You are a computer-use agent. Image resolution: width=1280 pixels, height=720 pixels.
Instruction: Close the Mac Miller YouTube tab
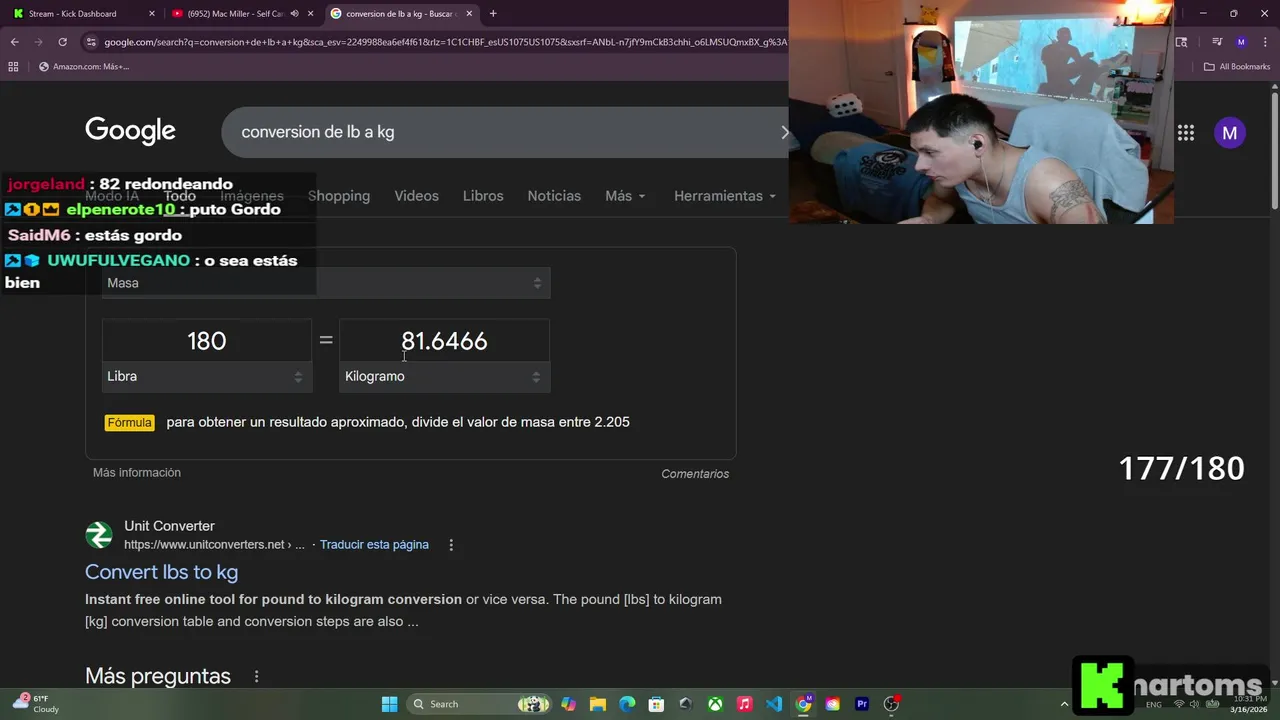coord(311,14)
